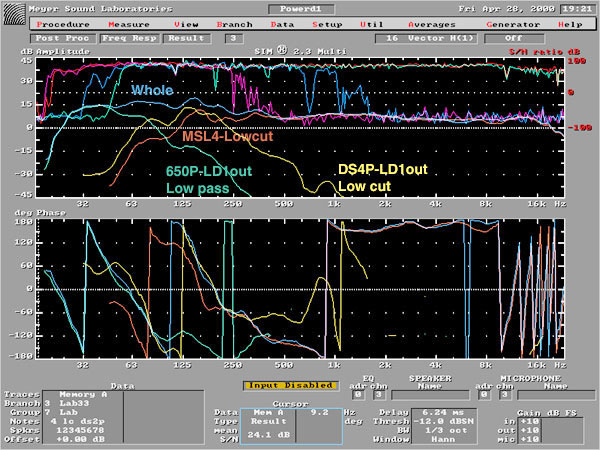Click the S/N ratio dB axis label

pyautogui.click(x=544, y=52)
